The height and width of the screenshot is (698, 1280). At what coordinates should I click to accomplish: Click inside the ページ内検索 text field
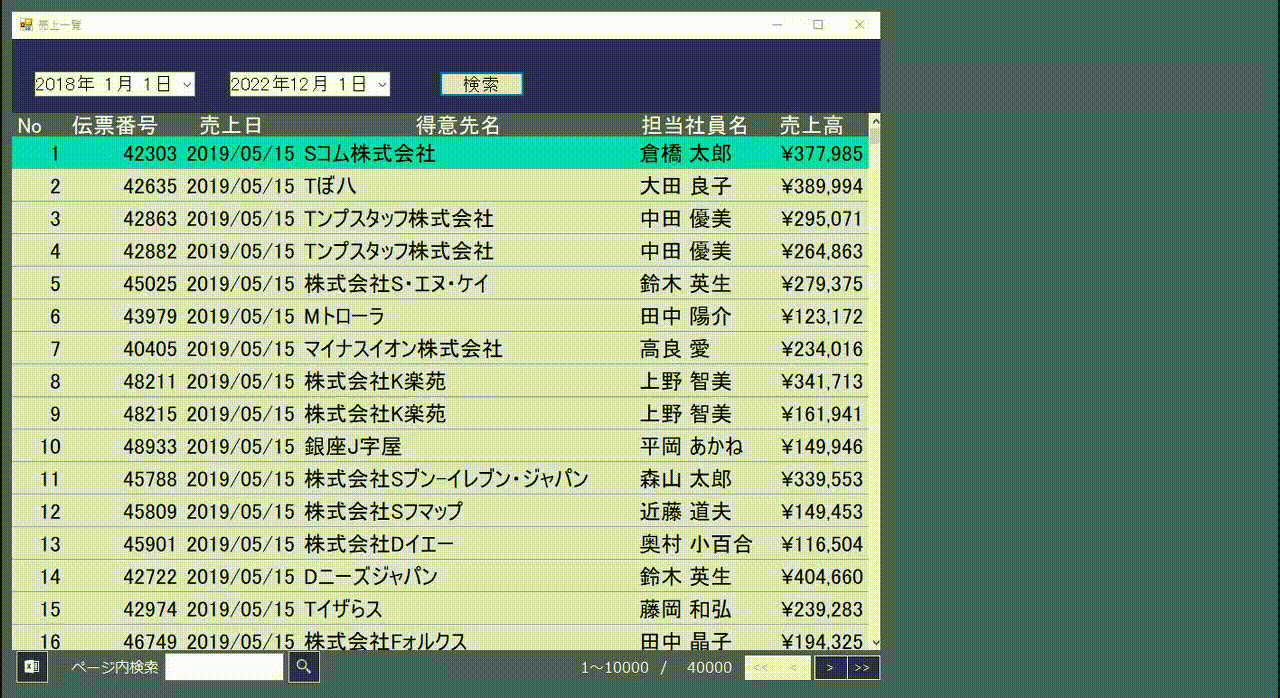(224, 666)
